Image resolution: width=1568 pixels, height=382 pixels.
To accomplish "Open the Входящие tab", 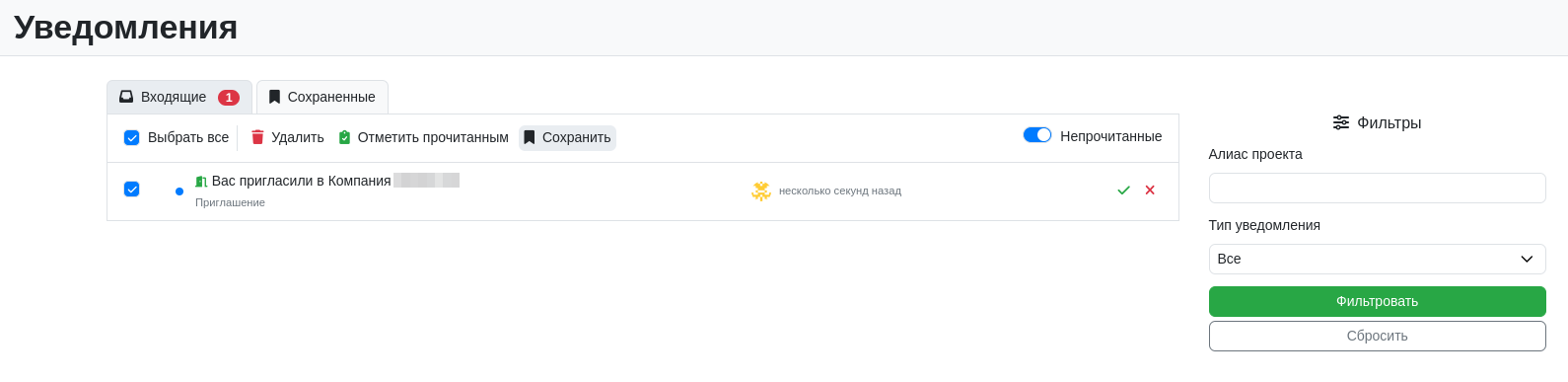I will [x=179, y=97].
